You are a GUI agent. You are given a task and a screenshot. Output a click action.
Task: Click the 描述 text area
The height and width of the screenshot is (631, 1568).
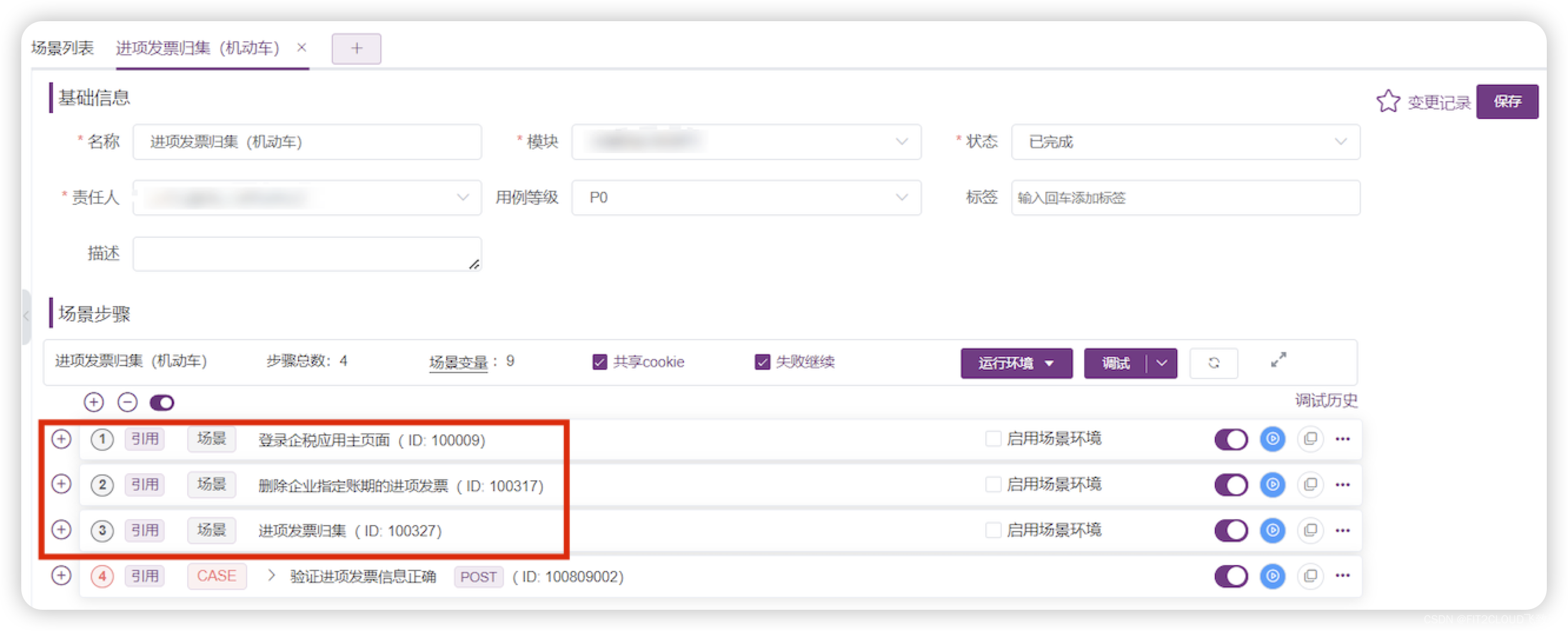click(x=307, y=254)
